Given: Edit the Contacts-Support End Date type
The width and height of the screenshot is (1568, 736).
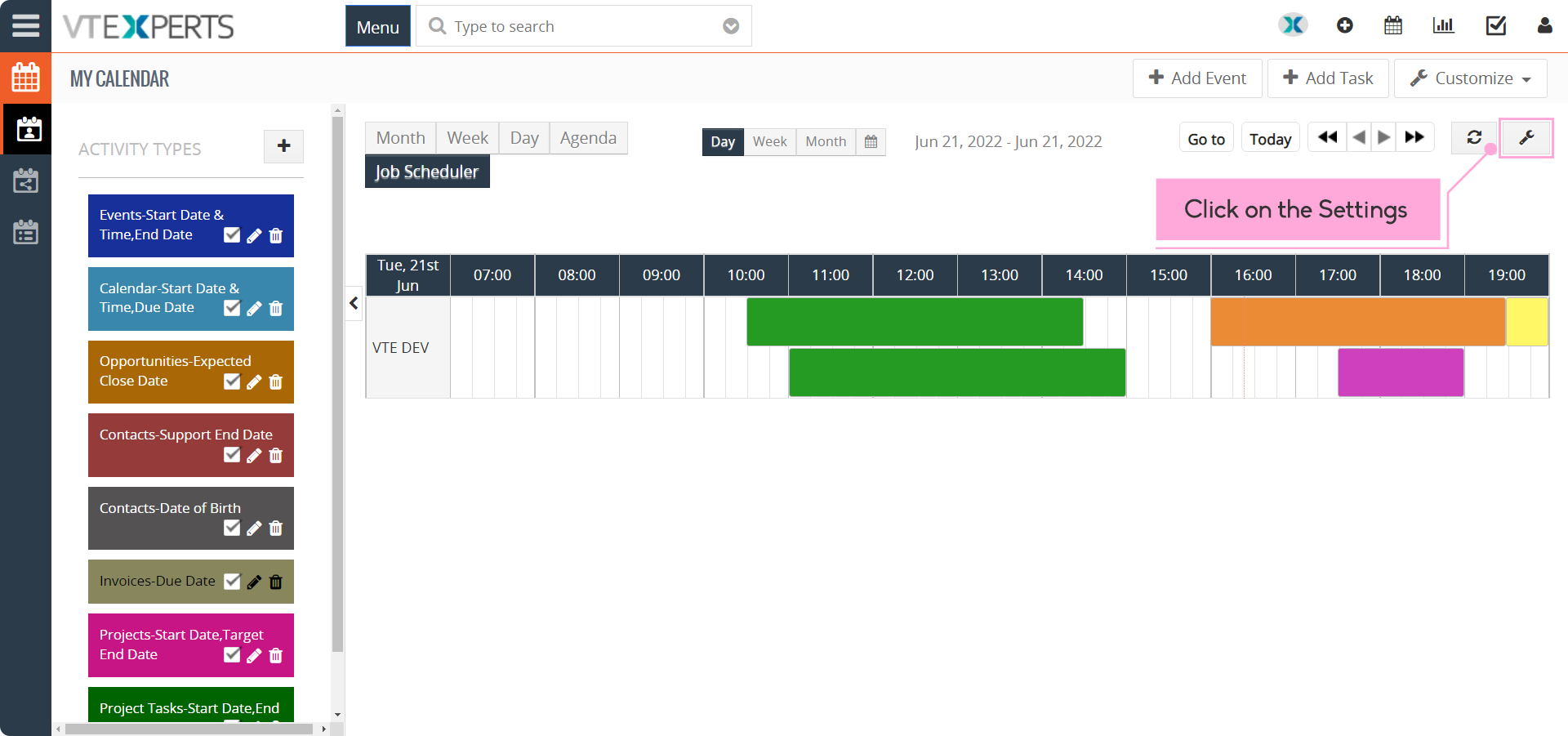Looking at the screenshot, I should pyautogui.click(x=254, y=455).
